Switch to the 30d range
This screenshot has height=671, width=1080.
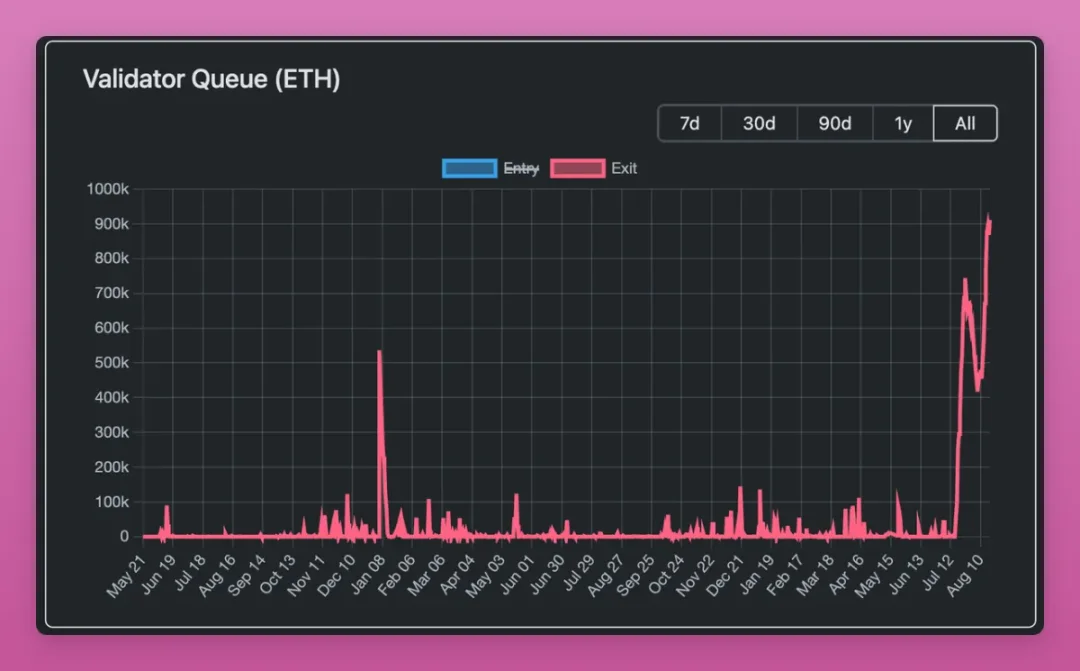click(x=759, y=124)
